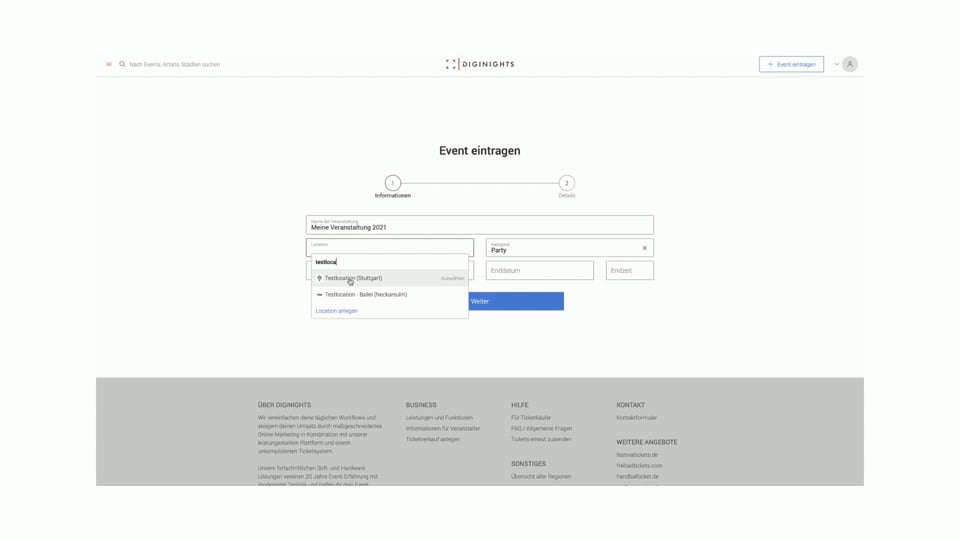Click the Enddatum field
Image resolution: width=960 pixels, height=540 pixels.
(x=539, y=271)
